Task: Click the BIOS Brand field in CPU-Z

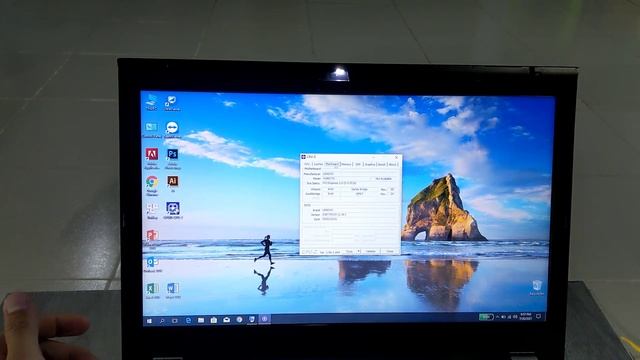Action: click(360, 210)
